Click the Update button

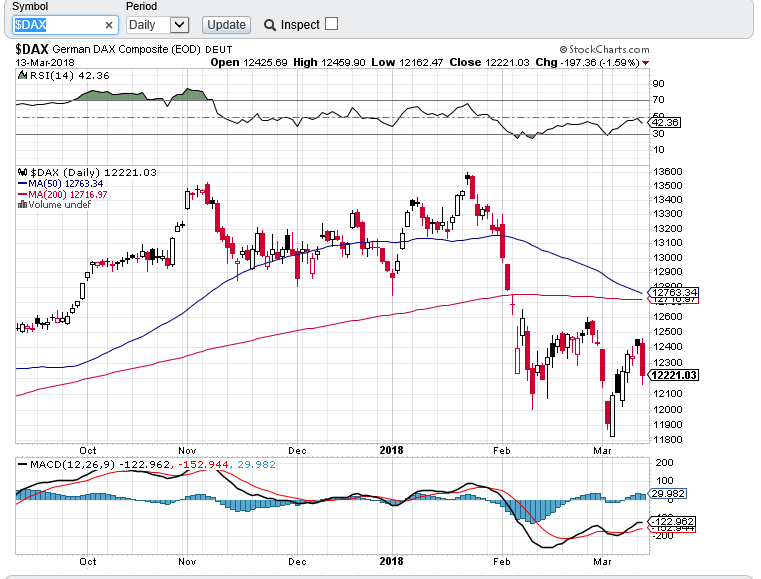[x=226, y=25]
